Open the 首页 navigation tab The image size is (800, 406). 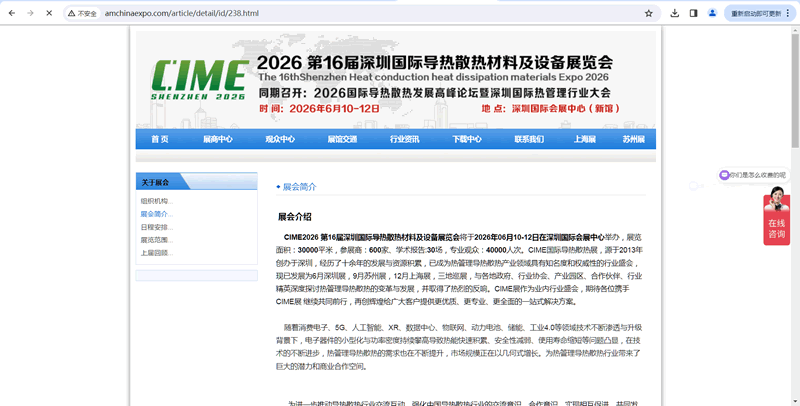[160, 139]
